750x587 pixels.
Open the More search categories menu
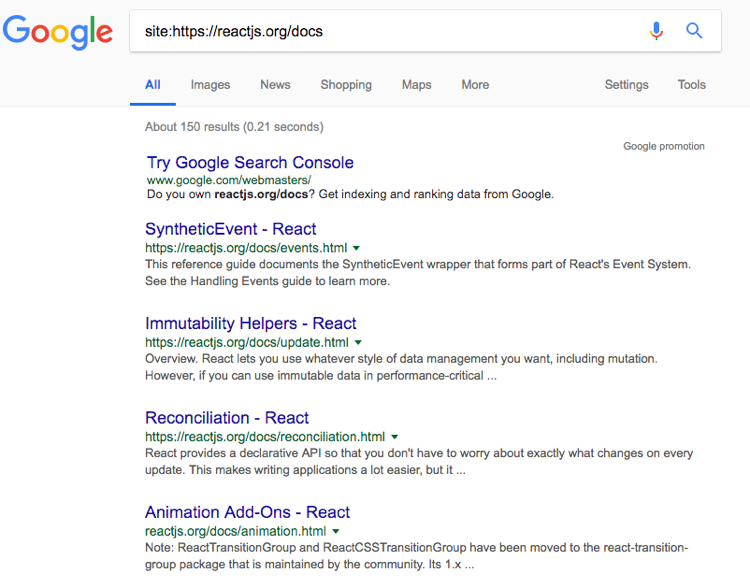475,85
